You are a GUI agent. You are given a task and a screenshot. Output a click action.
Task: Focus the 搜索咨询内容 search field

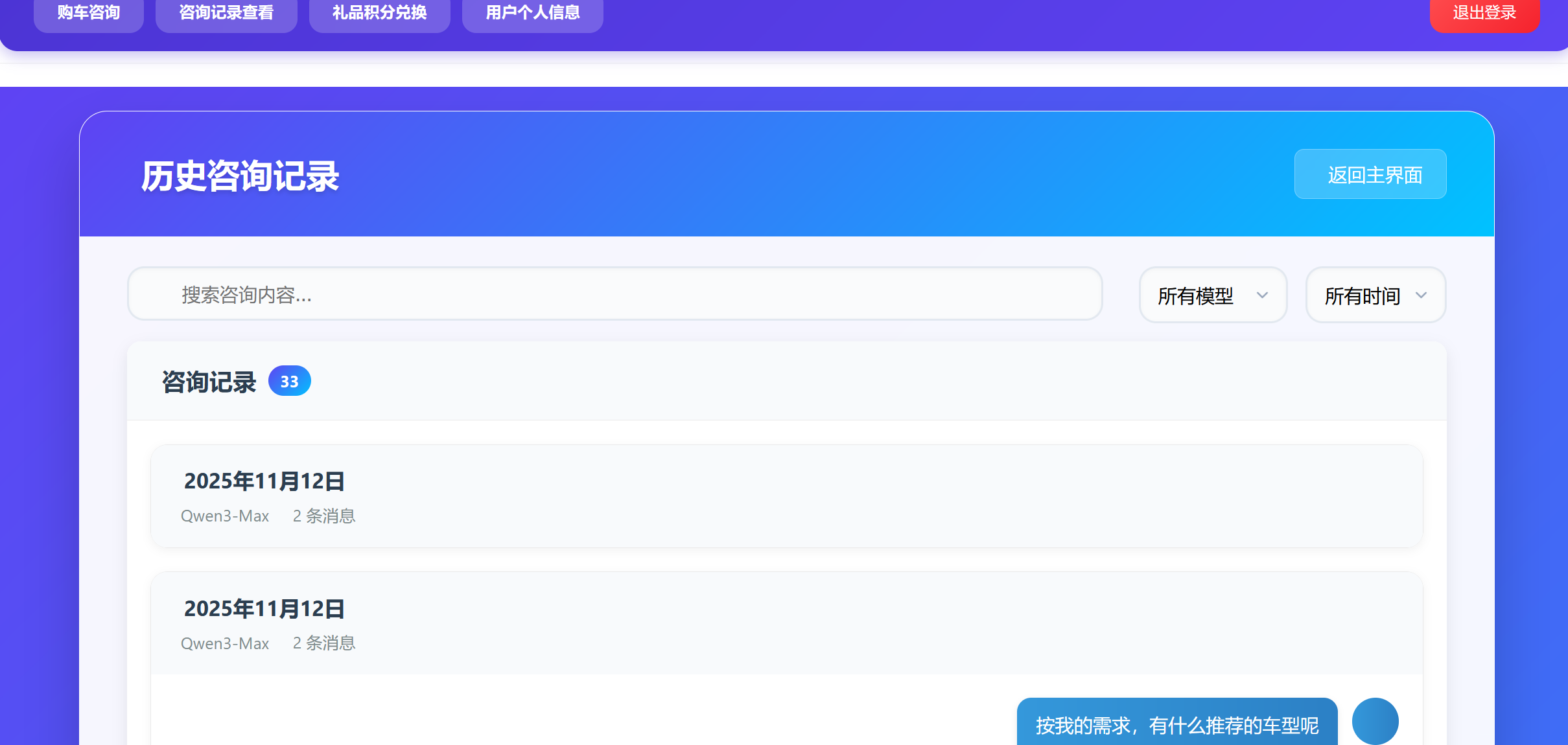pyautogui.click(x=615, y=294)
